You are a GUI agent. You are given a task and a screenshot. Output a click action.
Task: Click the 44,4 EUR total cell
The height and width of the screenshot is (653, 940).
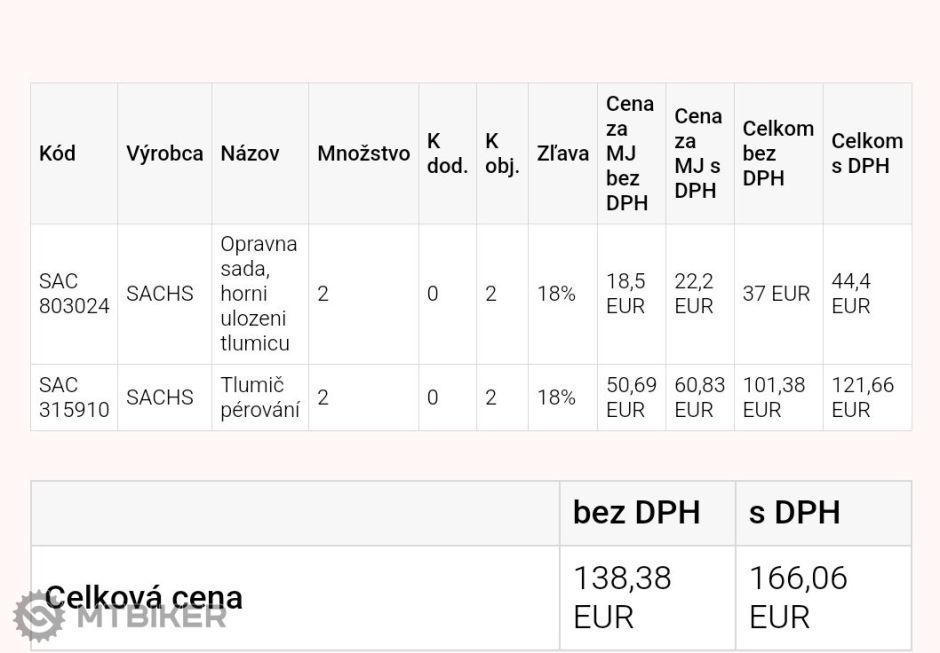(851, 294)
